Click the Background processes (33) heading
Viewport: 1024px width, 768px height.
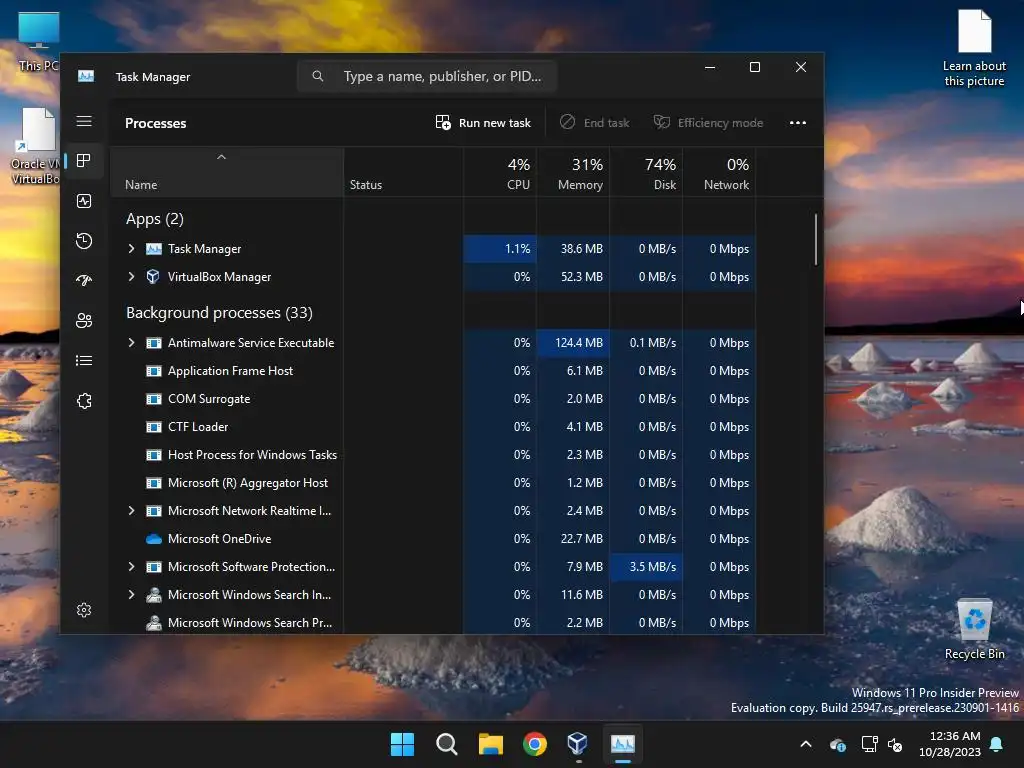click(x=219, y=313)
